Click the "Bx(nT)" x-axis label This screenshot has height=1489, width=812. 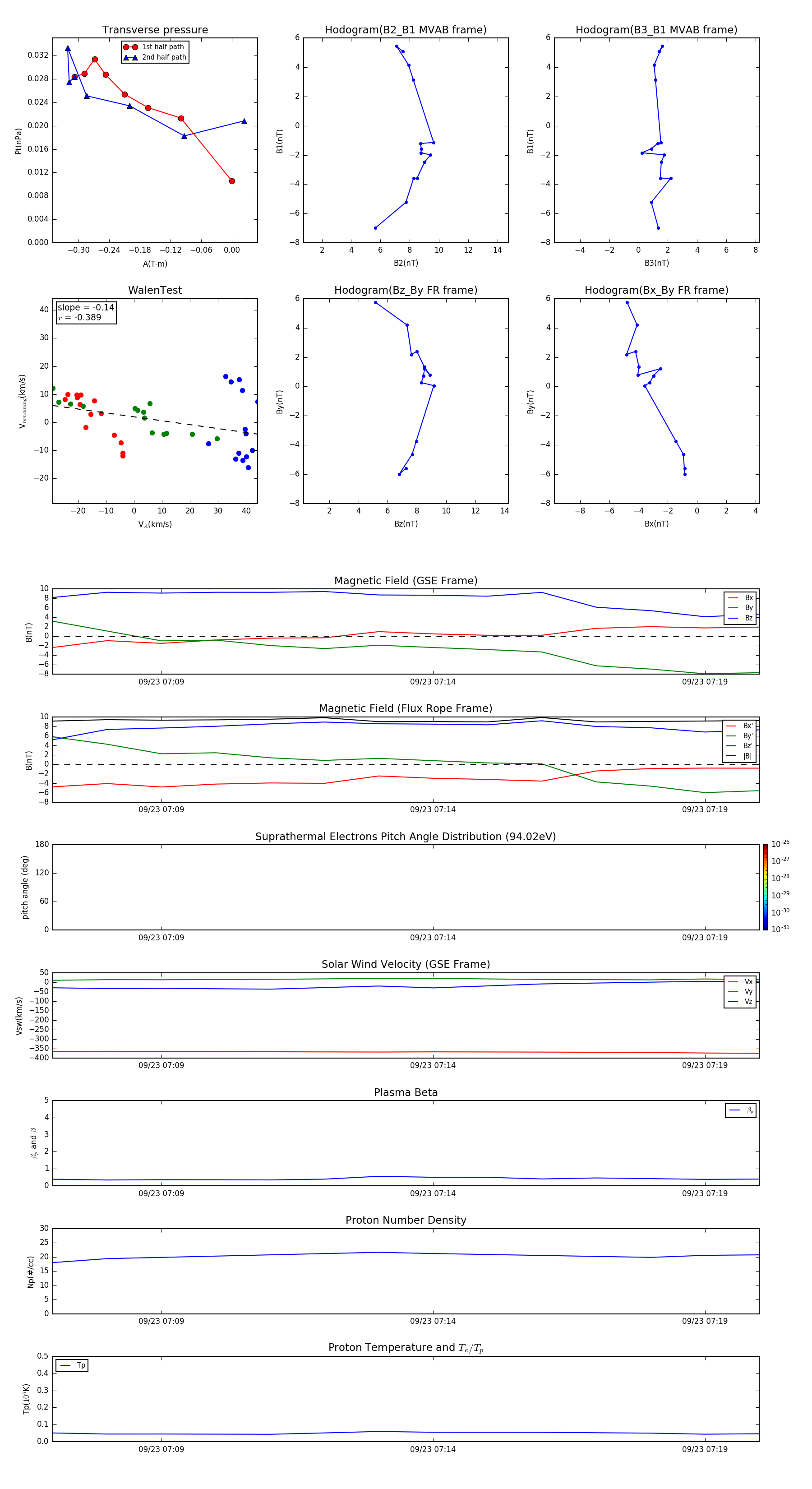[656, 524]
